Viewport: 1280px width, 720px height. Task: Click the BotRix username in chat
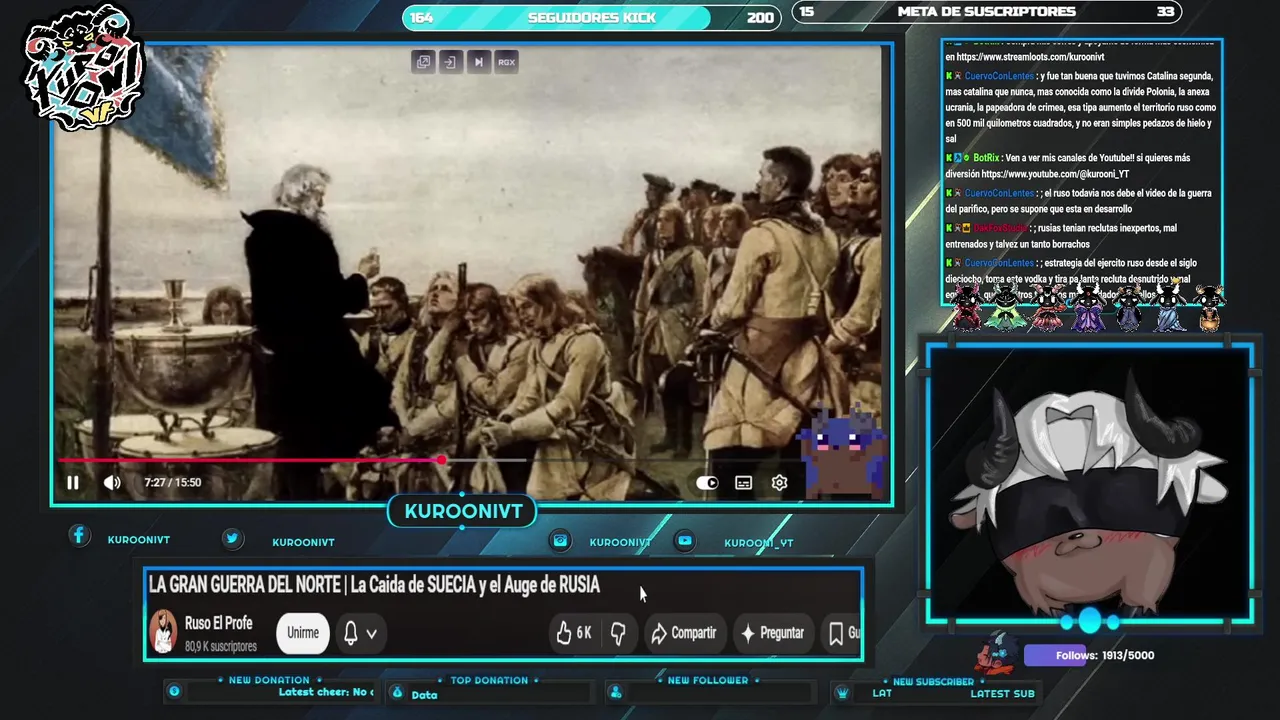click(986, 158)
